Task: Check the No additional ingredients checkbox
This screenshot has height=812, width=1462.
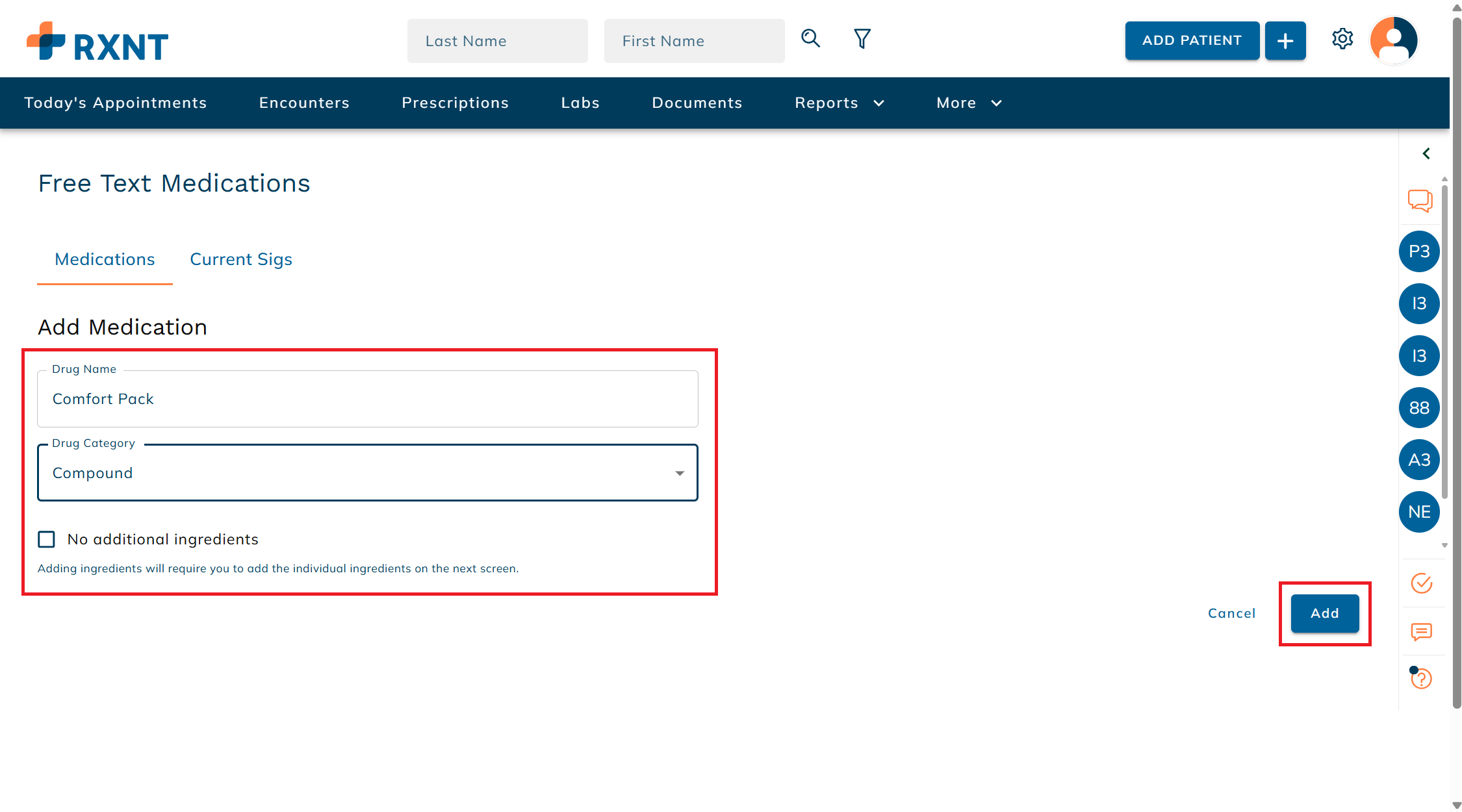Action: click(x=45, y=539)
